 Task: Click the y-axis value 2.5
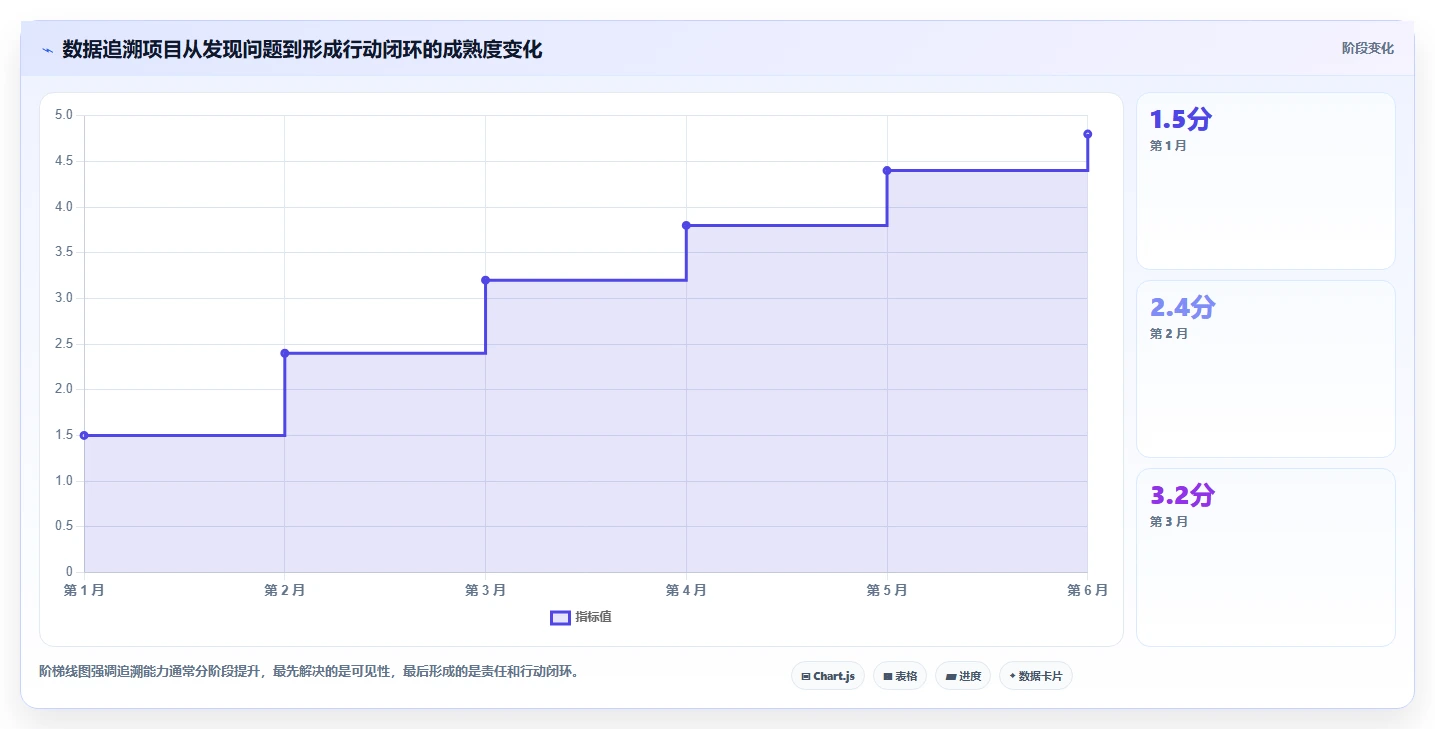point(64,344)
